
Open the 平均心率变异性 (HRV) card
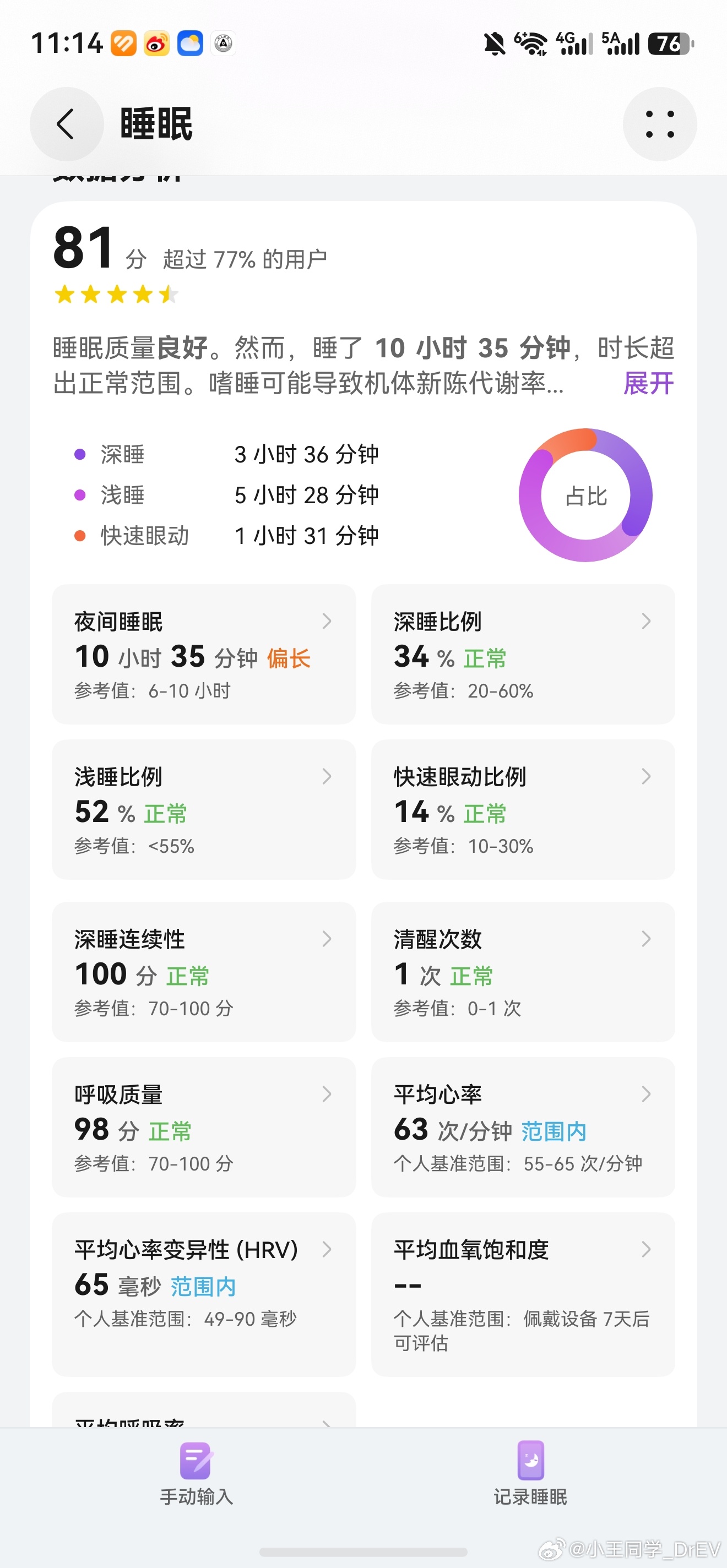(204, 1295)
